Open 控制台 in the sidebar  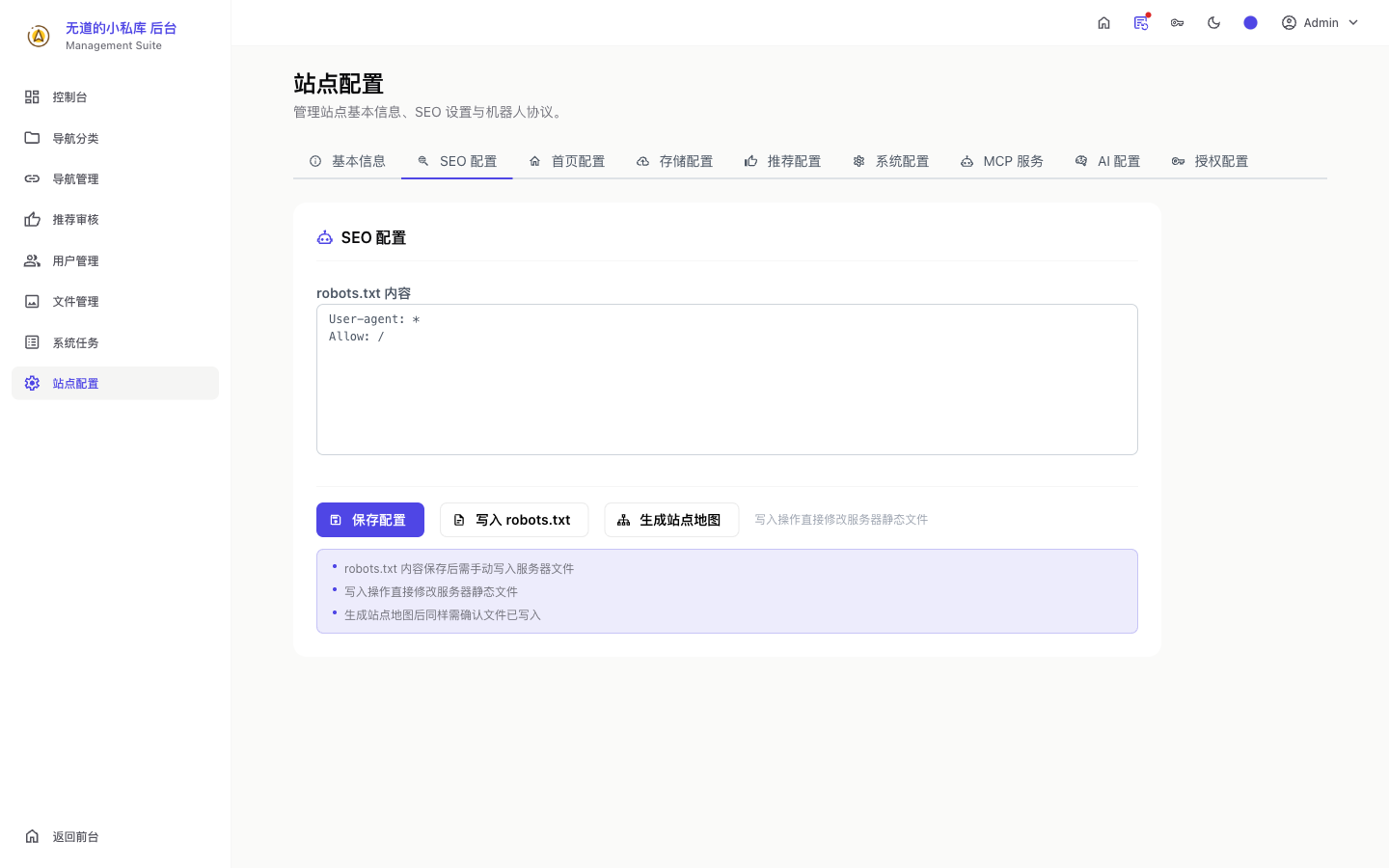point(115,97)
